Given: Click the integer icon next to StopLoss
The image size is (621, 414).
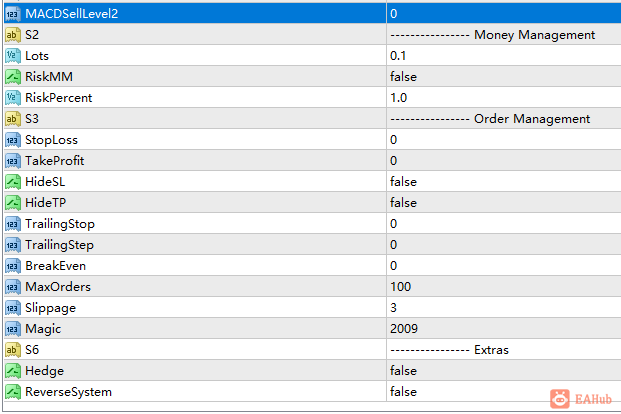Looking at the screenshot, I should click(x=13, y=140).
